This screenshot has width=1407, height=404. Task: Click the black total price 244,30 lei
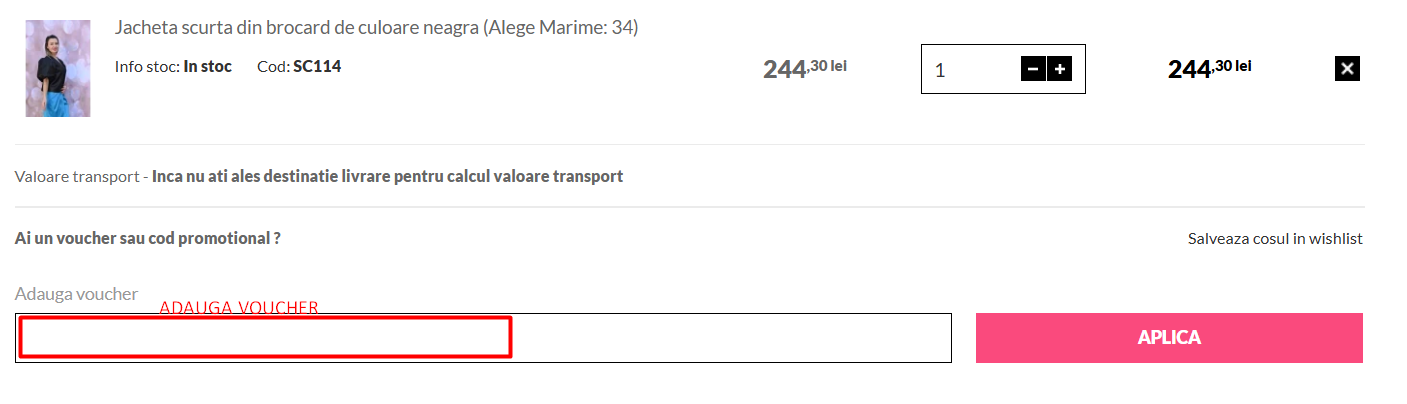pyautogui.click(x=1209, y=68)
